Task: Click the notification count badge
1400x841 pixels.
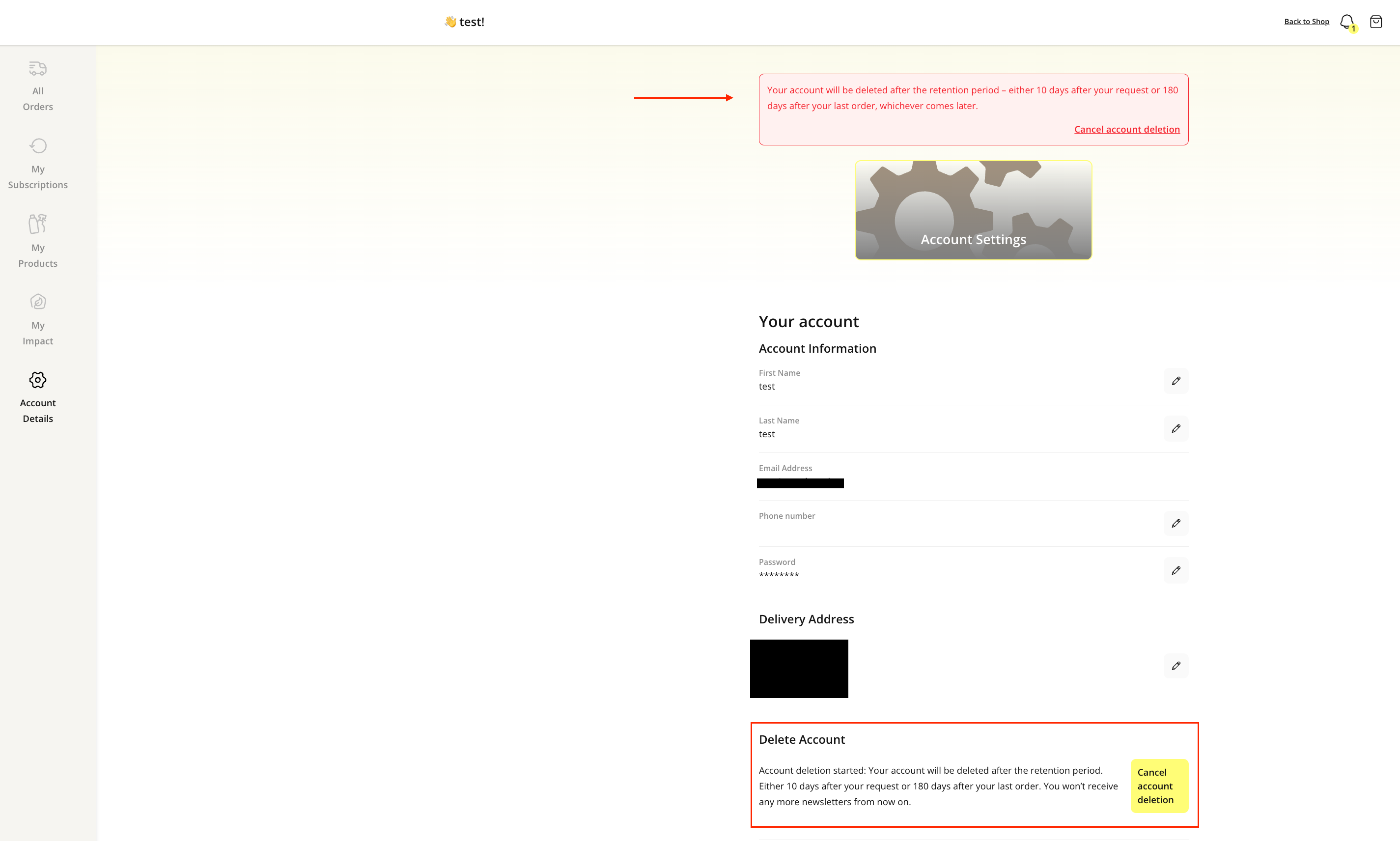Action: pyautogui.click(x=1353, y=28)
